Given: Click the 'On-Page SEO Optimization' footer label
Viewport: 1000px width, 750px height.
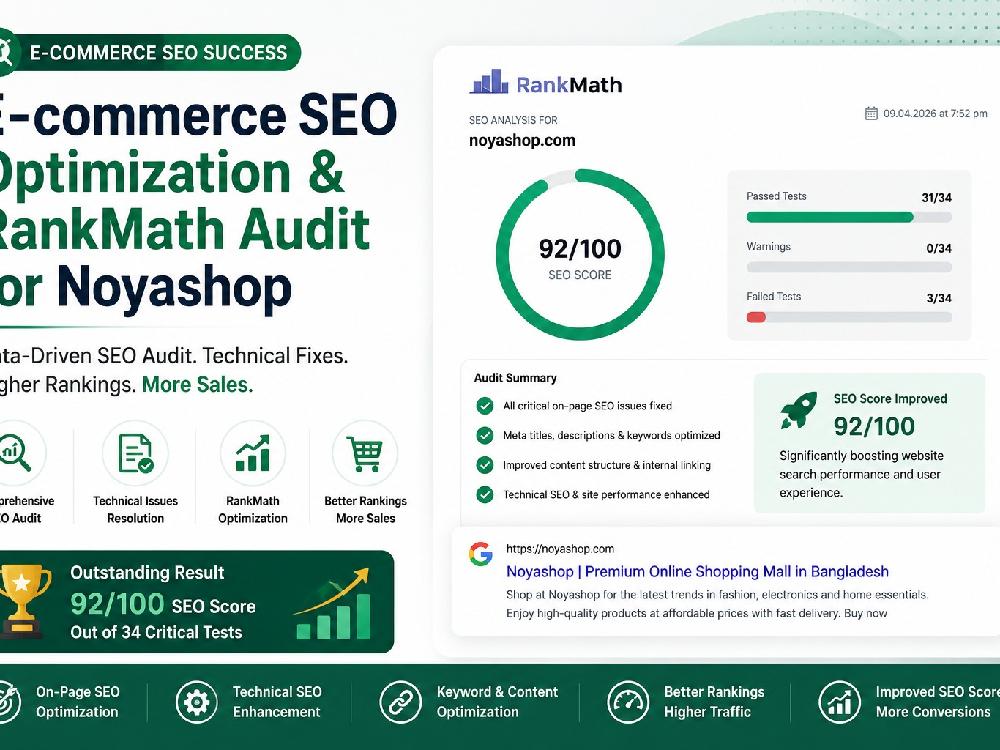Looking at the screenshot, I should click(x=77, y=702).
